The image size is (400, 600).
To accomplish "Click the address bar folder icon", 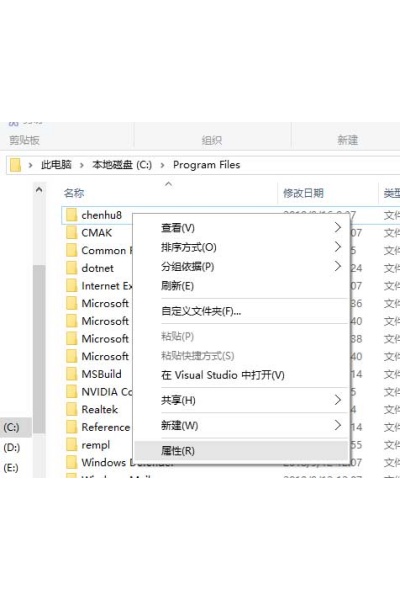I will pos(15,165).
